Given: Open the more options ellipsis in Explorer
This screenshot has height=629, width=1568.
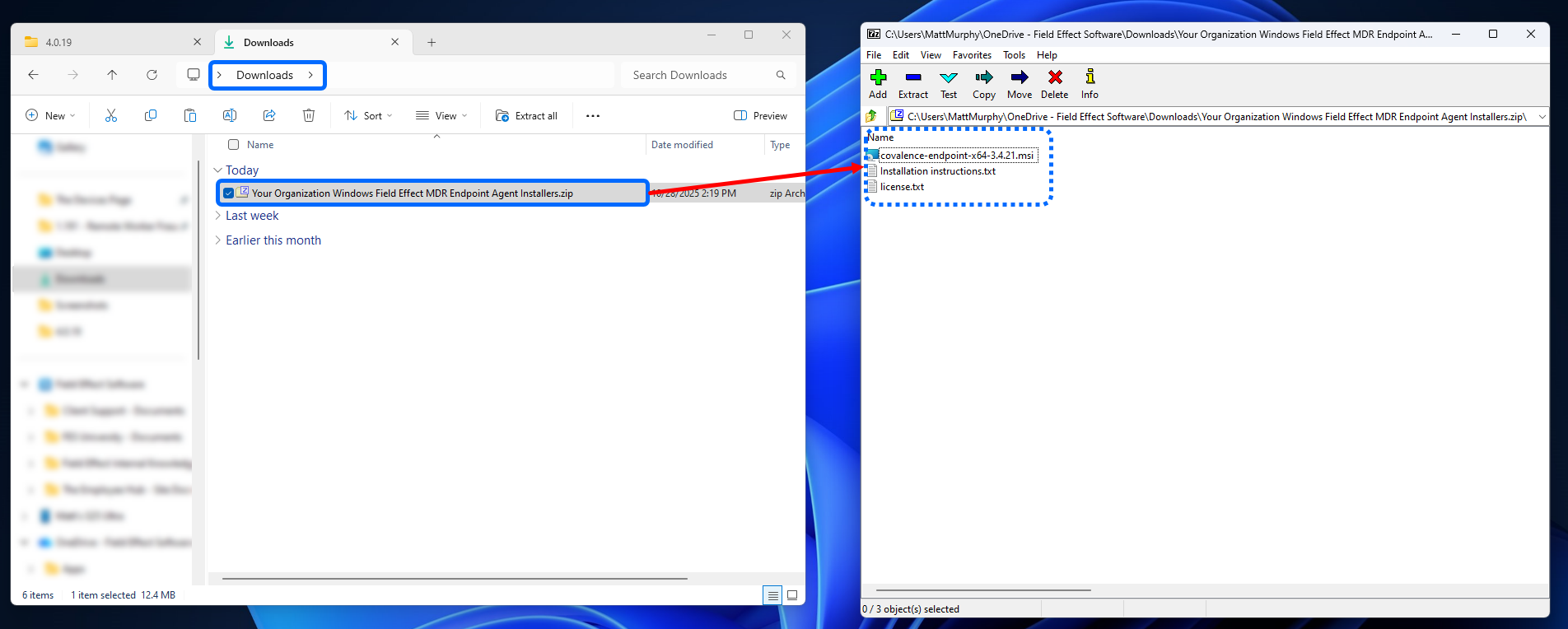Looking at the screenshot, I should (x=593, y=116).
